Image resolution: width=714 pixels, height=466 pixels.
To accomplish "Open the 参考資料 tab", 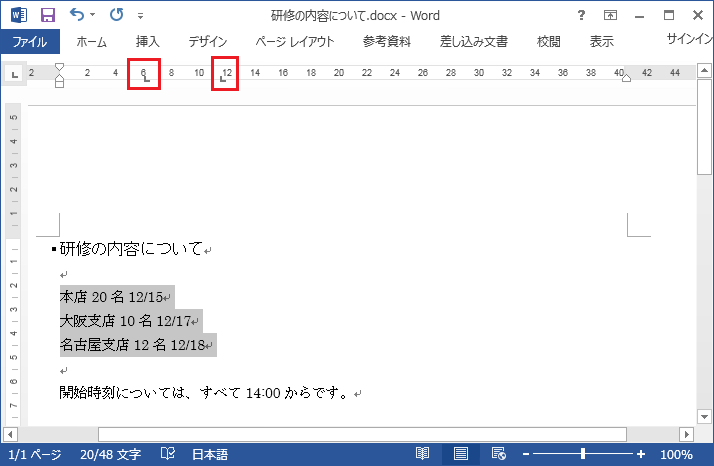I will point(387,41).
